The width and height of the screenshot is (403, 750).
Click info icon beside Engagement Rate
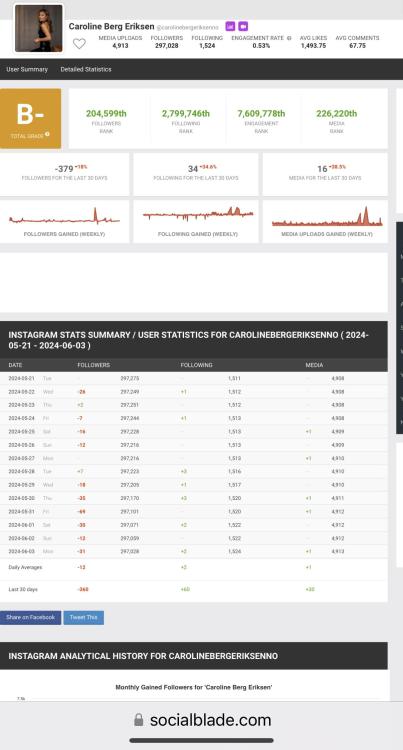click(289, 38)
